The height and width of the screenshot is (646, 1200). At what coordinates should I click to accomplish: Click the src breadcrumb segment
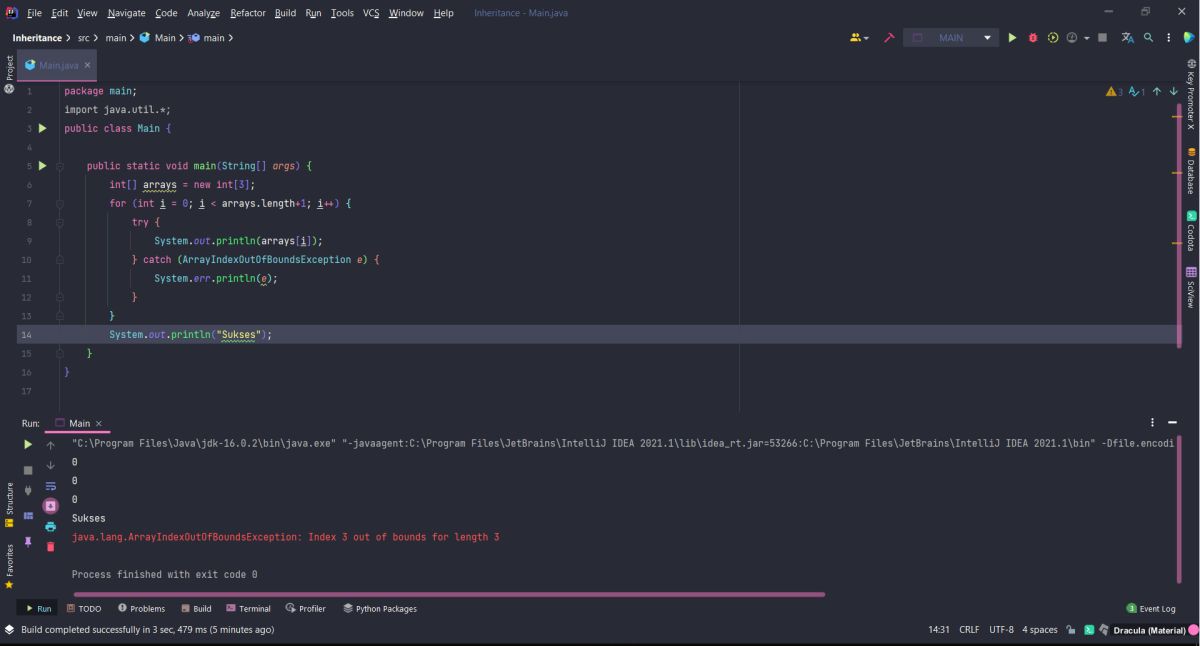point(83,38)
